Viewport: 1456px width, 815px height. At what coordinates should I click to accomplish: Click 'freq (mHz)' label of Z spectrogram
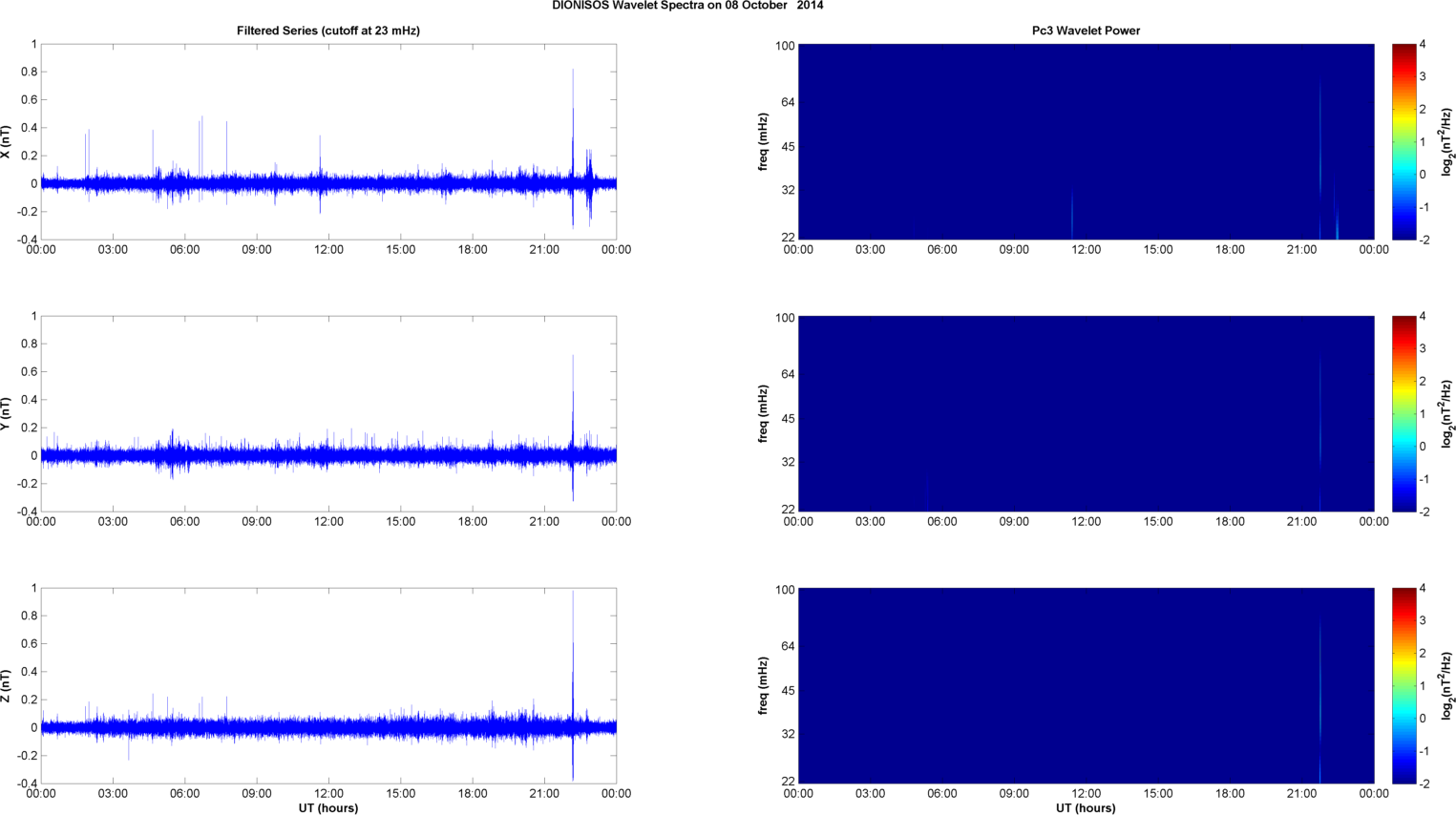click(x=763, y=686)
